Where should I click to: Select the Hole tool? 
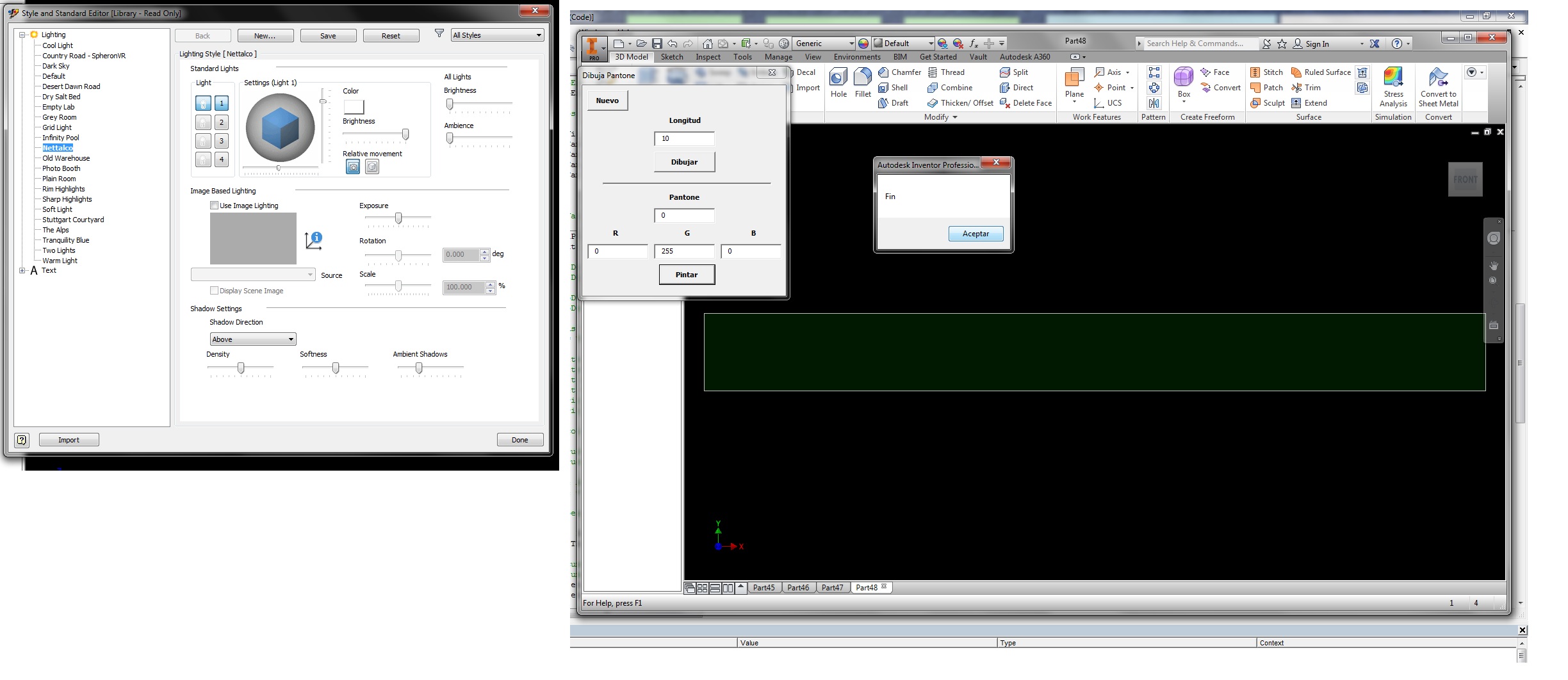[x=838, y=82]
